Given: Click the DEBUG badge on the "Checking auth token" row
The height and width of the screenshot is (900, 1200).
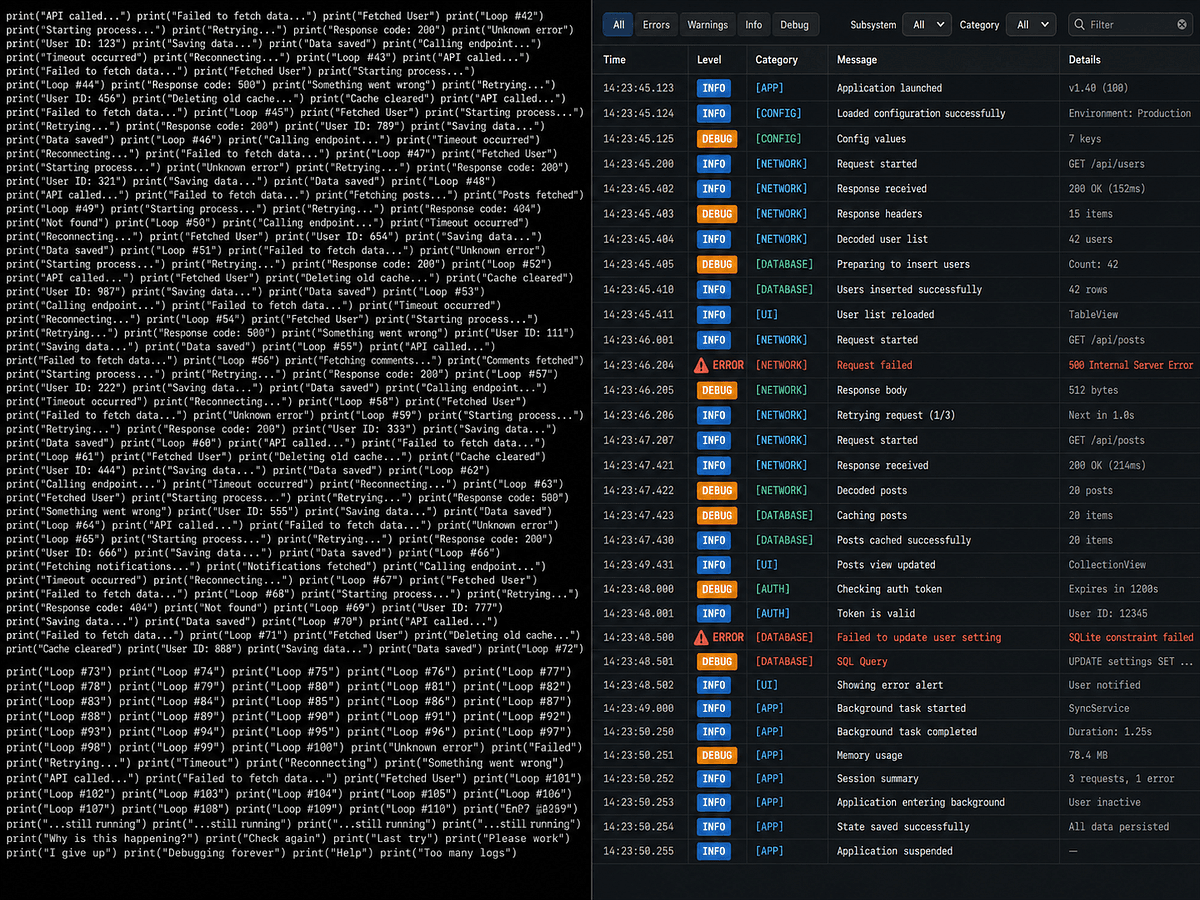Looking at the screenshot, I should click(x=716, y=589).
